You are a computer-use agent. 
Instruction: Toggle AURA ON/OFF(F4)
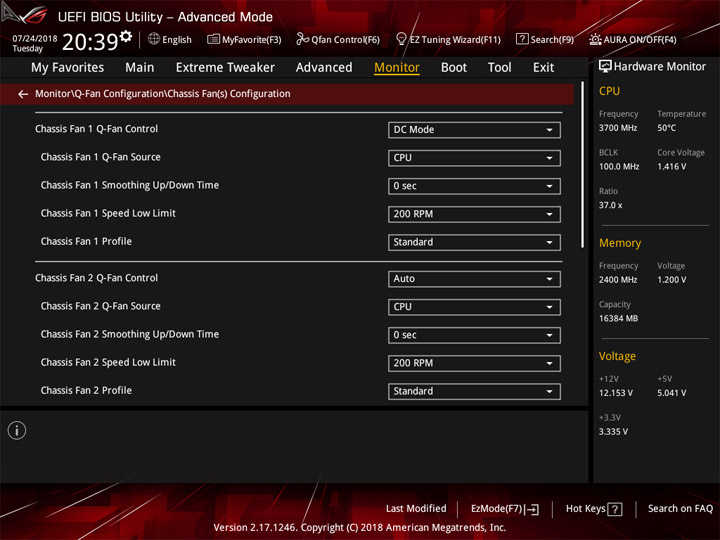point(633,39)
